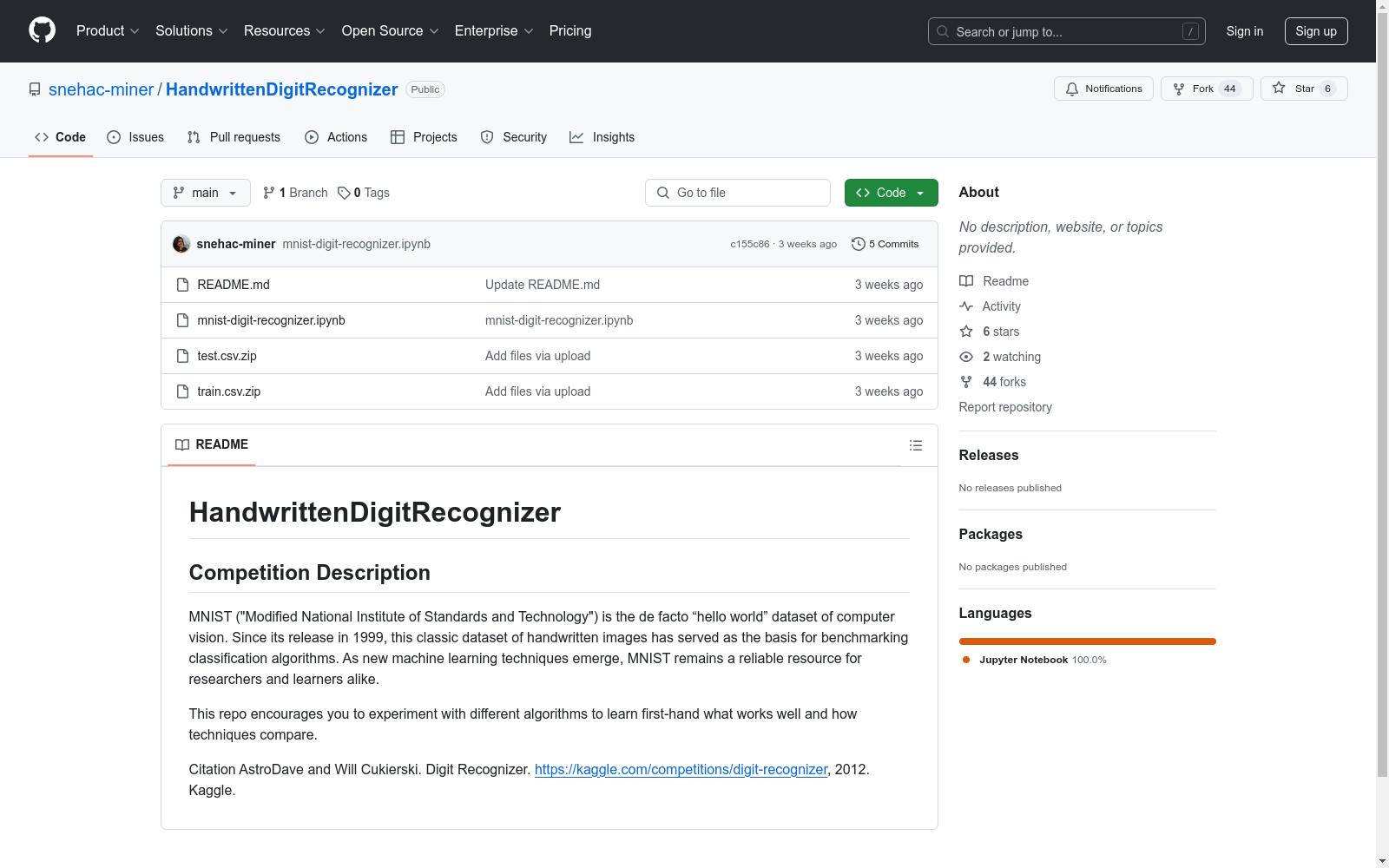This screenshot has width=1389, height=868.
Task: Click the slash shortcut key icon in search
Action: (1190, 31)
